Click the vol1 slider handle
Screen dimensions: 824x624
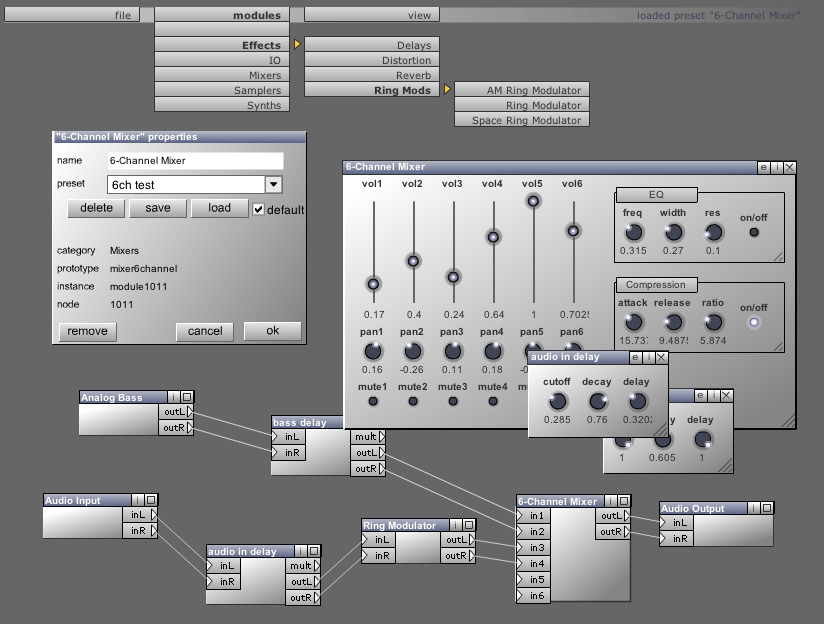373,284
